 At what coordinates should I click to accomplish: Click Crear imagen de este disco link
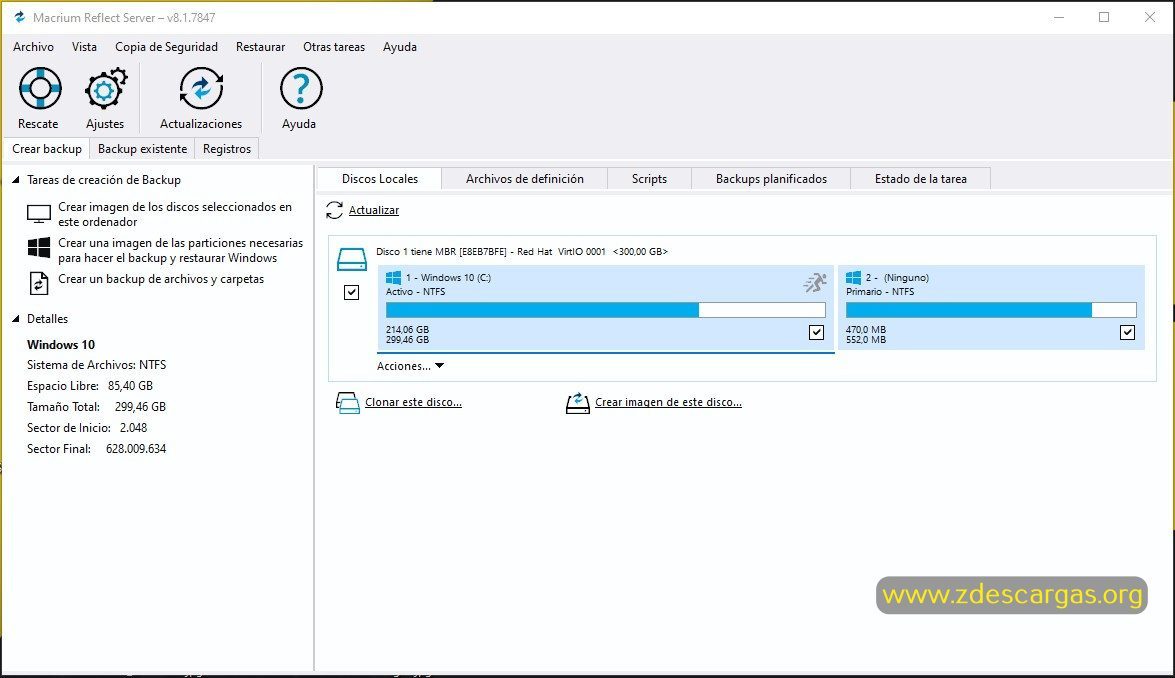668,402
